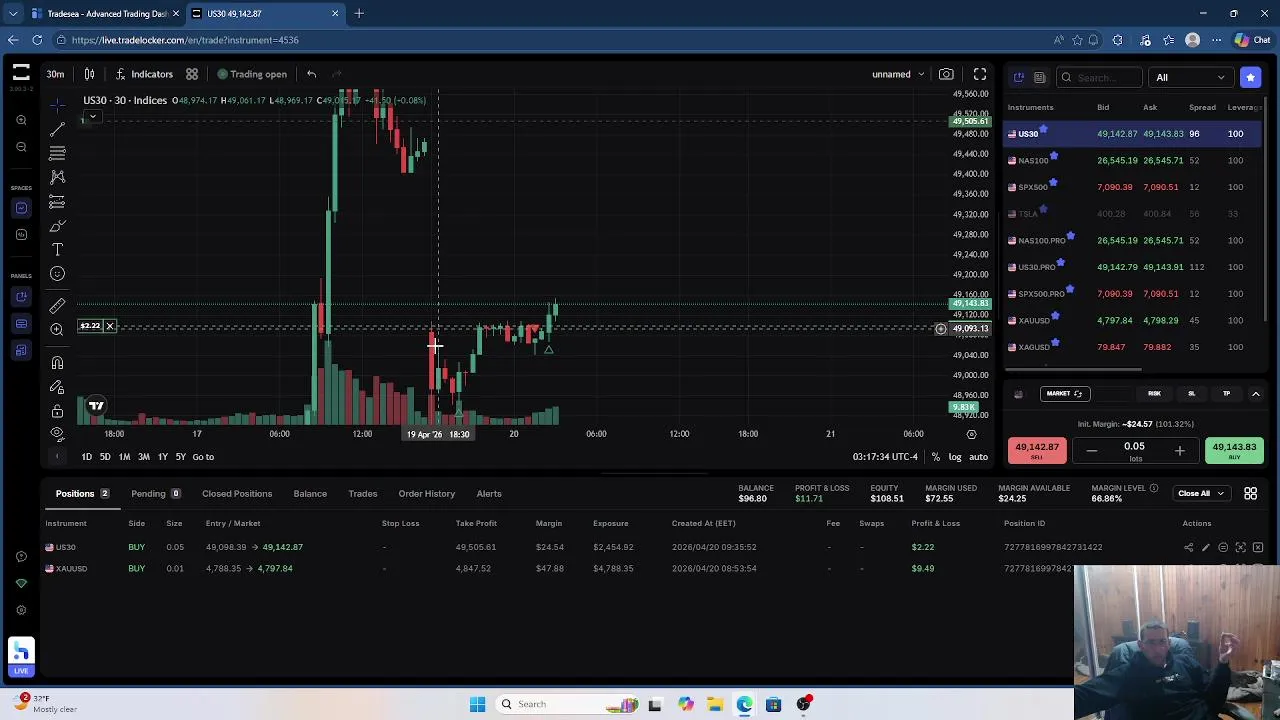Search instruments in the watchlist
1280x720 pixels.
coord(1100,77)
